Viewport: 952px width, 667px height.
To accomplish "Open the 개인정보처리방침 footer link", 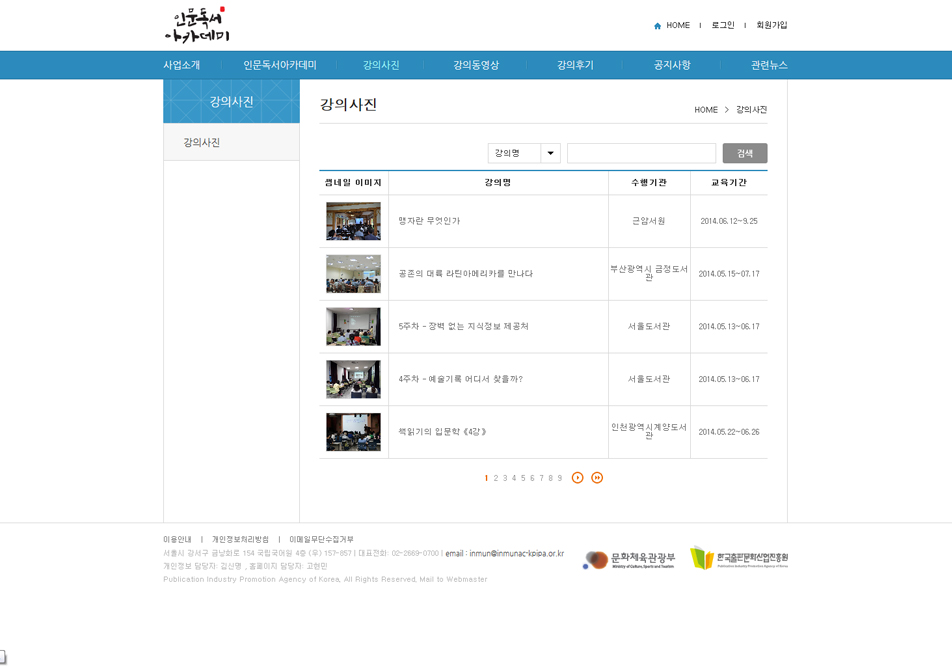I will click(240, 539).
